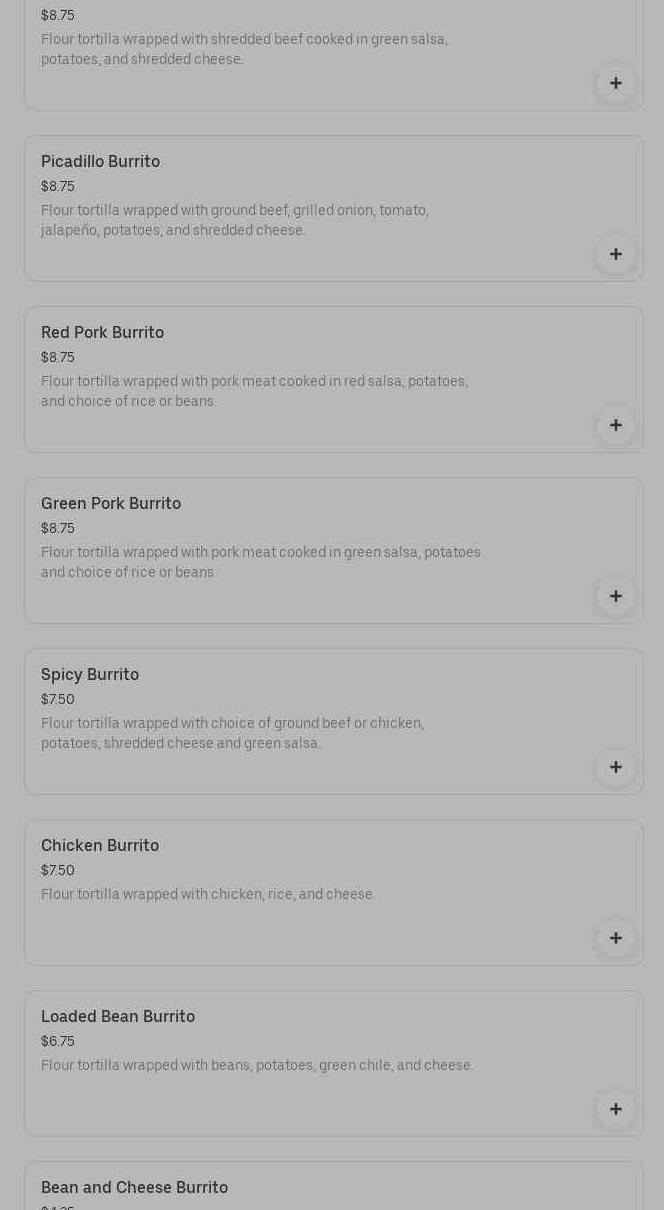664x1210 pixels.
Task: Click the plus icon for Loaded Bean Burrito
Action: click(615, 1109)
